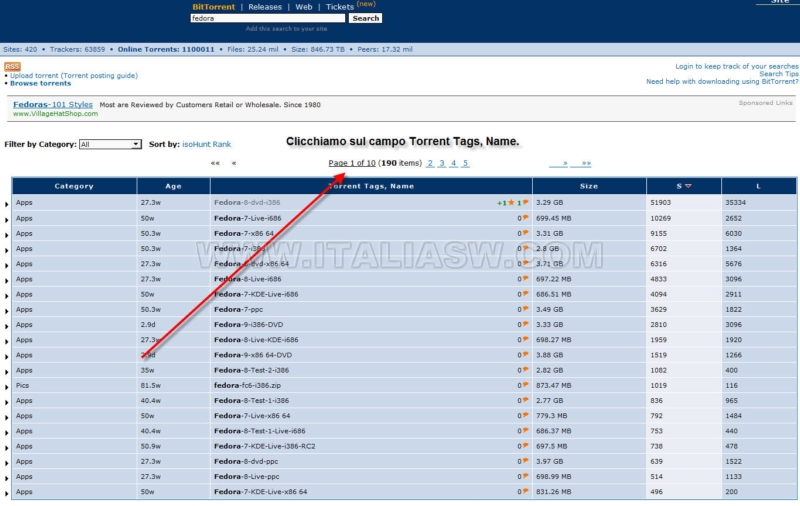The image size is (800, 506).
Task: Open page 3 of results
Action: point(442,163)
